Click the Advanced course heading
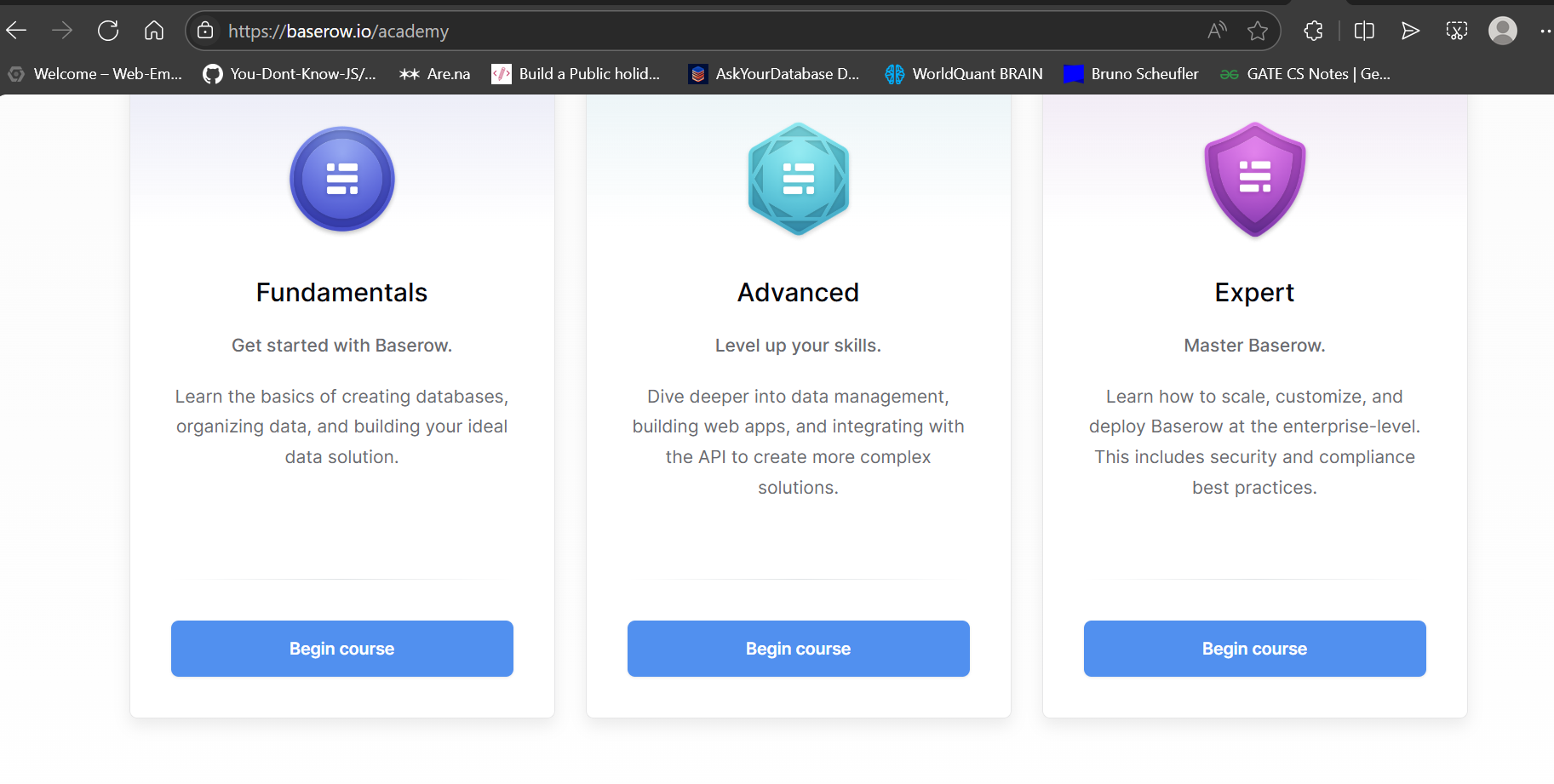This screenshot has width=1554, height=784. [x=799, y=293]
